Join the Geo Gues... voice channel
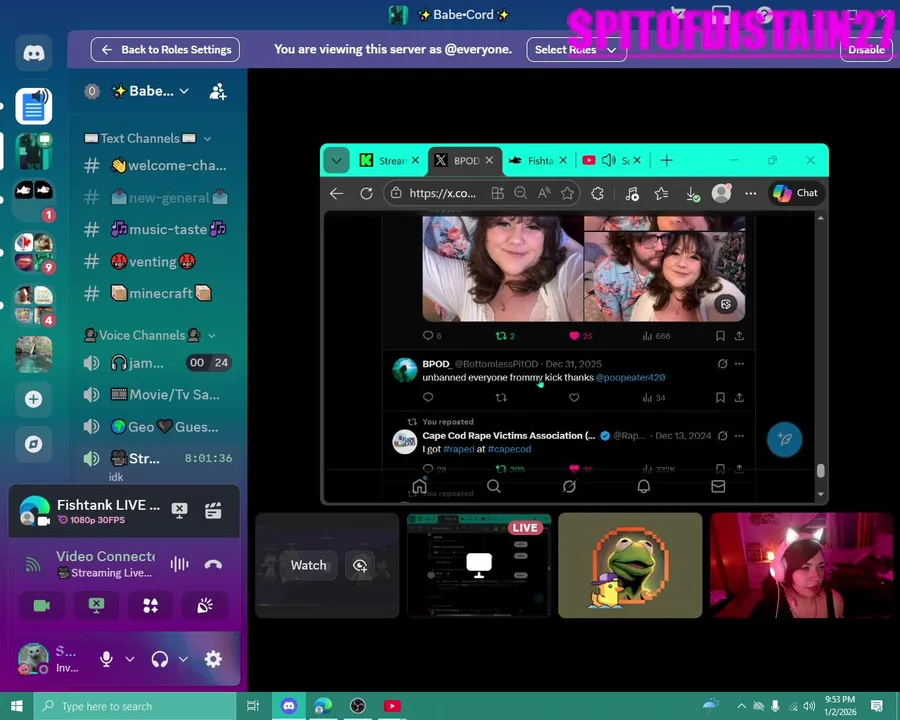Screen dimensions: 900x720 (156, 427)
